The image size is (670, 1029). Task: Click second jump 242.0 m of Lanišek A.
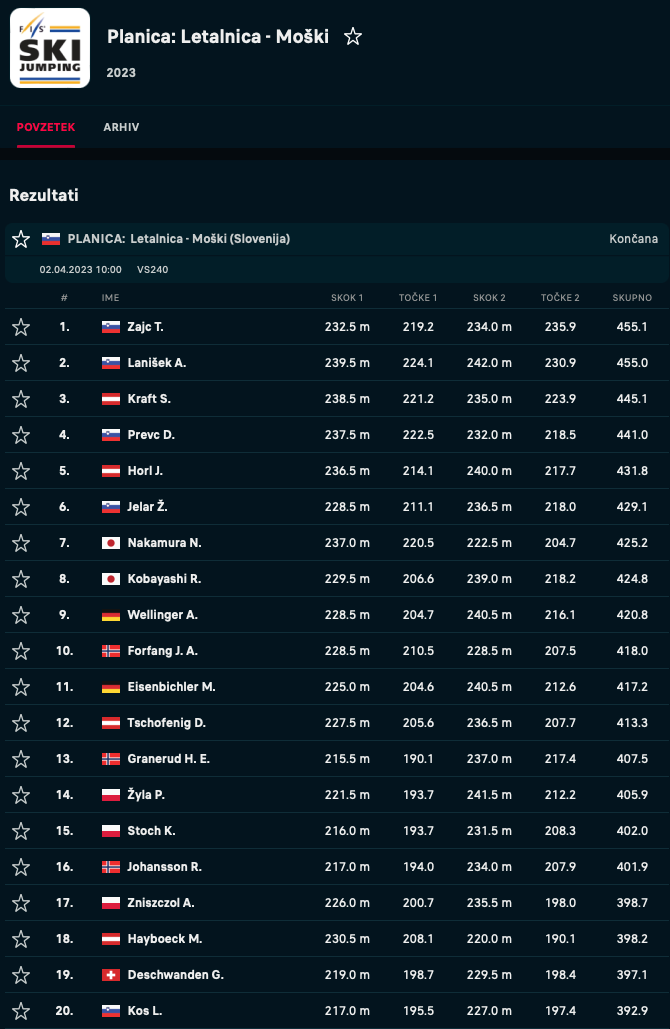[x=490, y=363]
